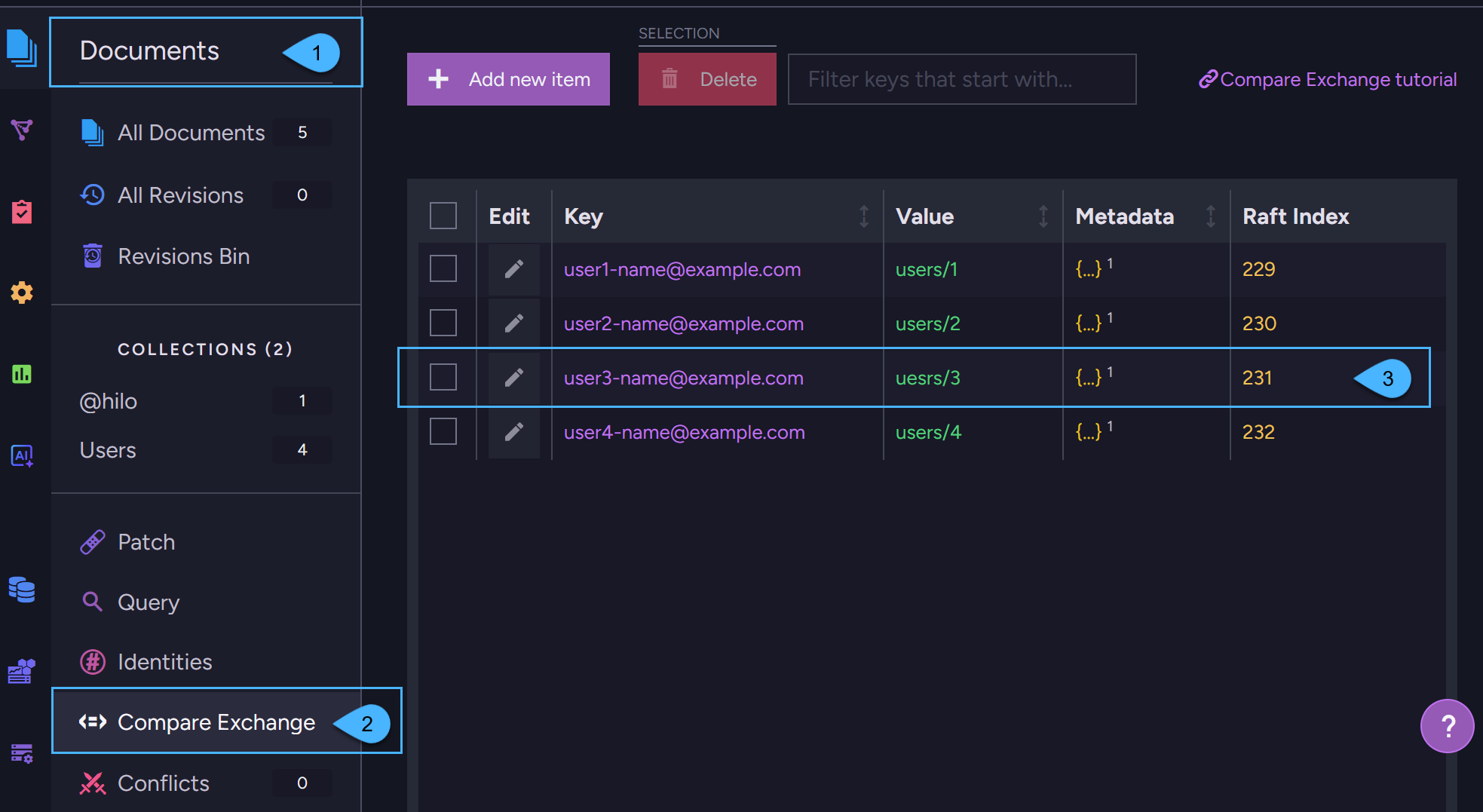This screenshot has height=812, width=1483.
Task: Click the Filter keys input field
Action: (961, 79)
